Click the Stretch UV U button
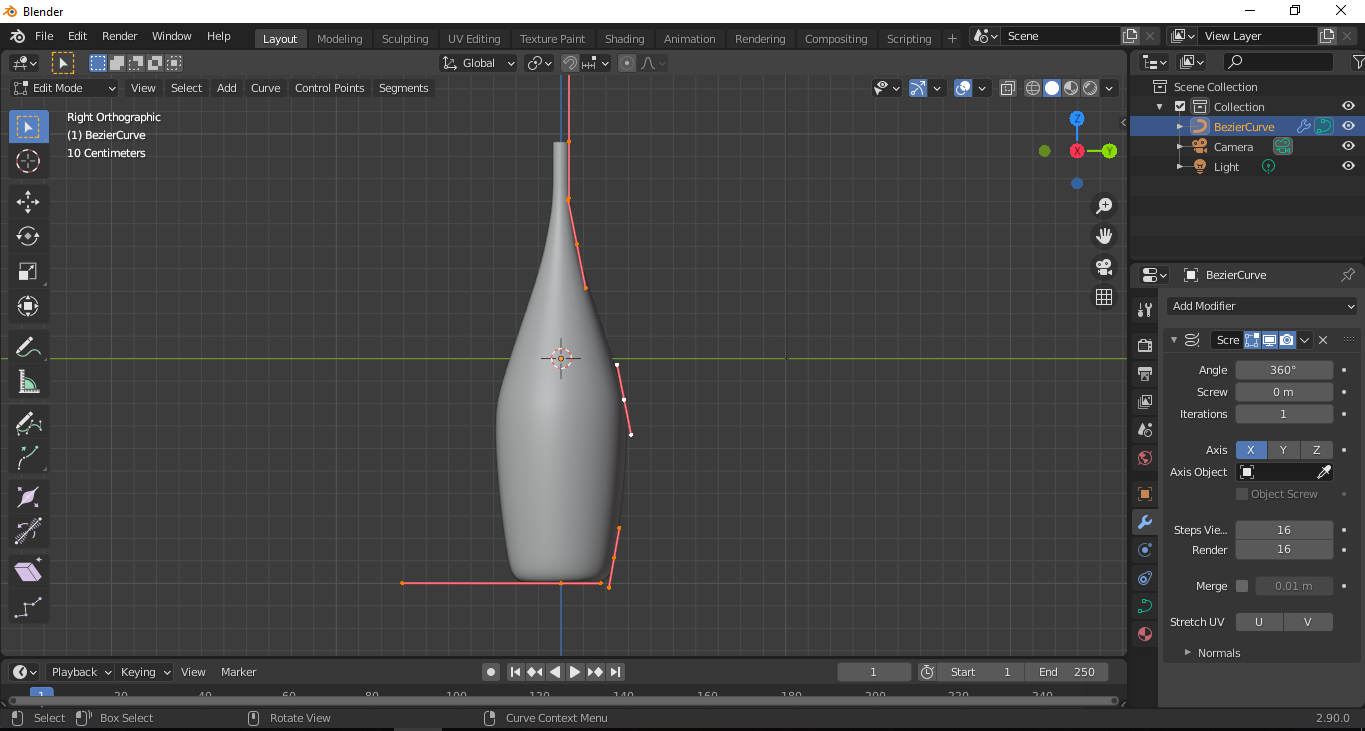This screenshot has height=731, width=1365. coord(1258,621)
